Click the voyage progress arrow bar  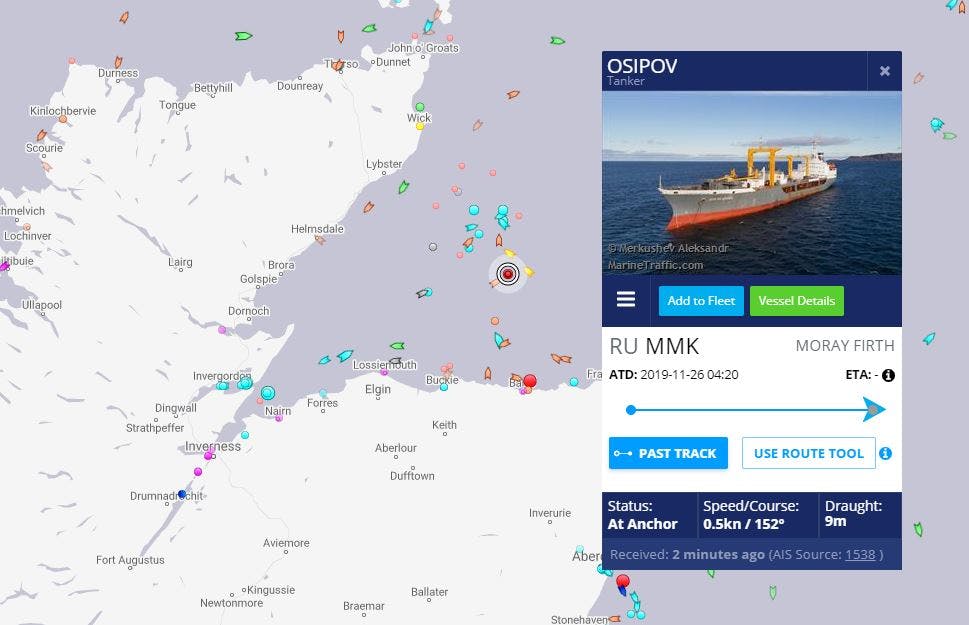coord(756,409)
